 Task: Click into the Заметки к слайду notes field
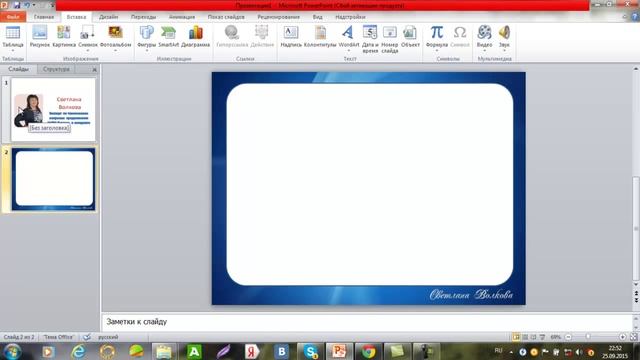click(x=367, y=322)
